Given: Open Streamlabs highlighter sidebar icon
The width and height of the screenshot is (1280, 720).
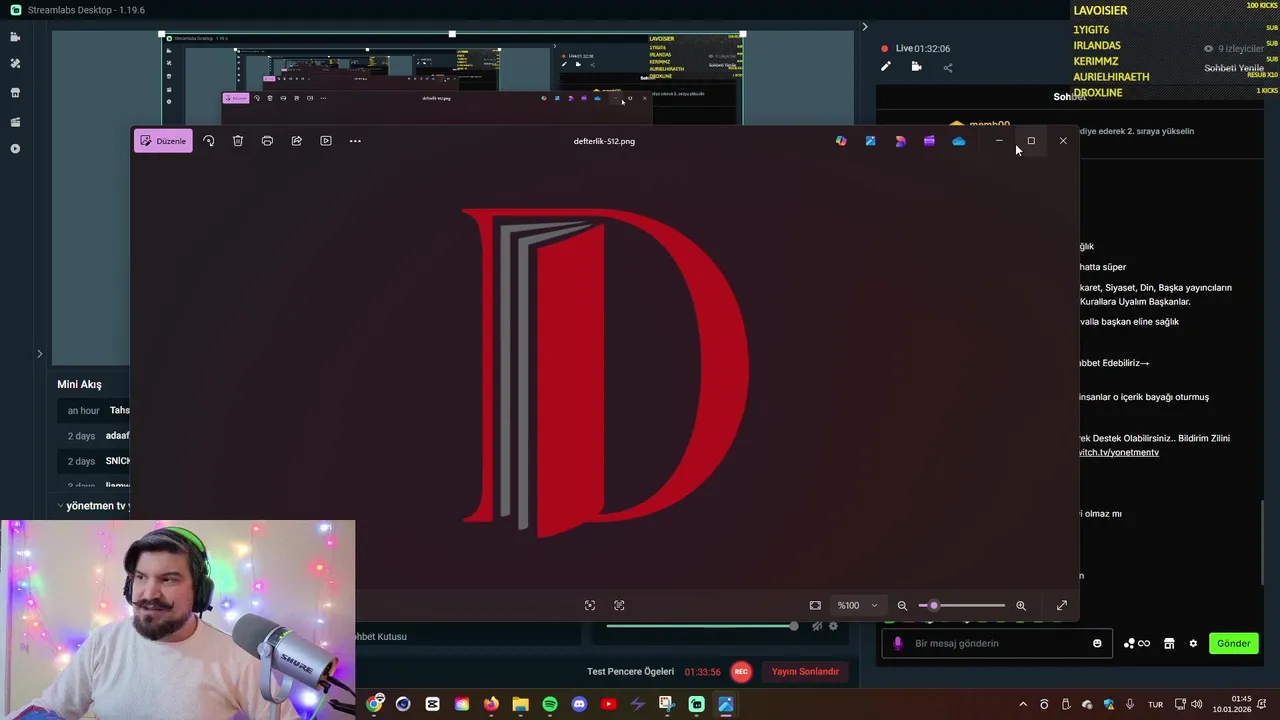Looking at the screenshot, I should (15, 122).
